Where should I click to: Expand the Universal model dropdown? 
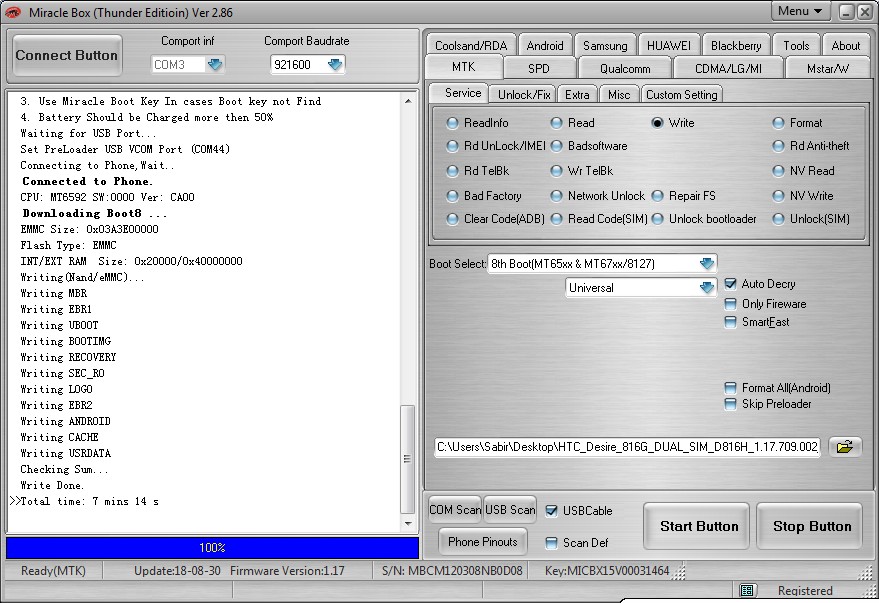coord(707,287)
